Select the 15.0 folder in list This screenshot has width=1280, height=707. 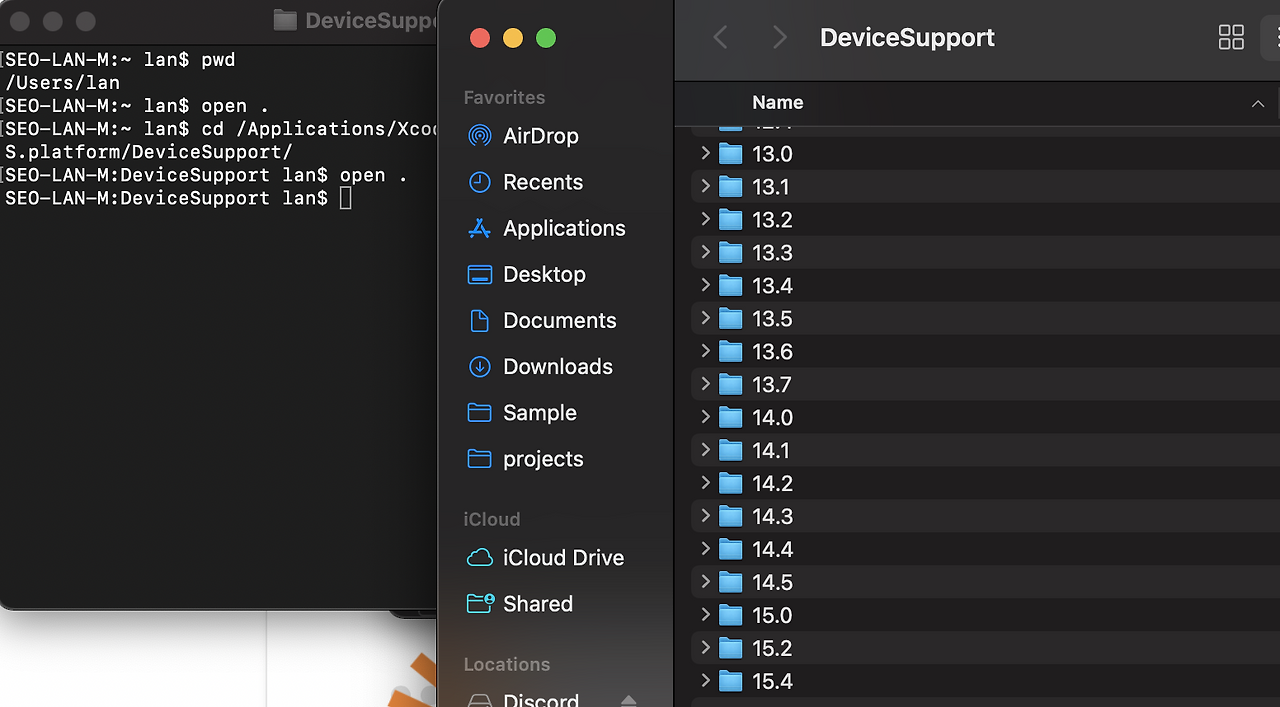click(x=985, y=615)
